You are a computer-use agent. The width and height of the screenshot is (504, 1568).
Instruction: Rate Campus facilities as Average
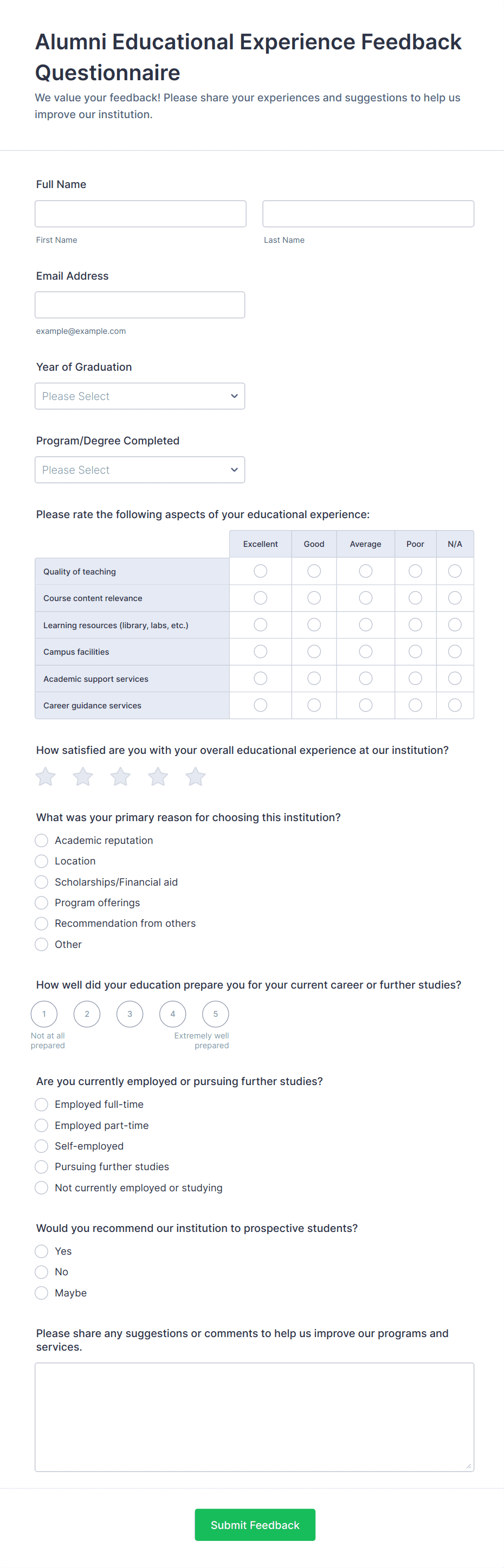(x=365, y=651)
